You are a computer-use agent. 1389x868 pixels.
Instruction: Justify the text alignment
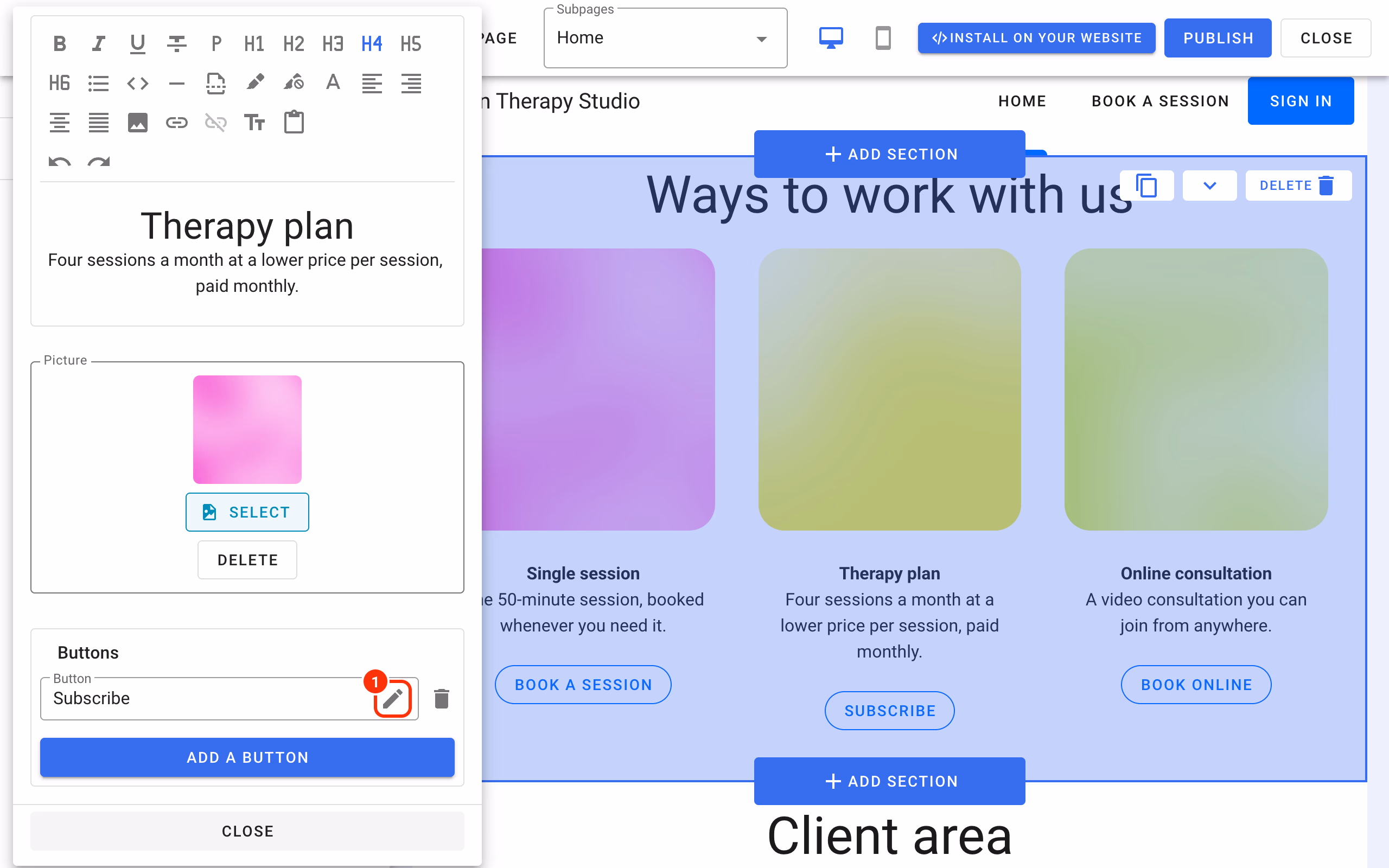(99, 122)
